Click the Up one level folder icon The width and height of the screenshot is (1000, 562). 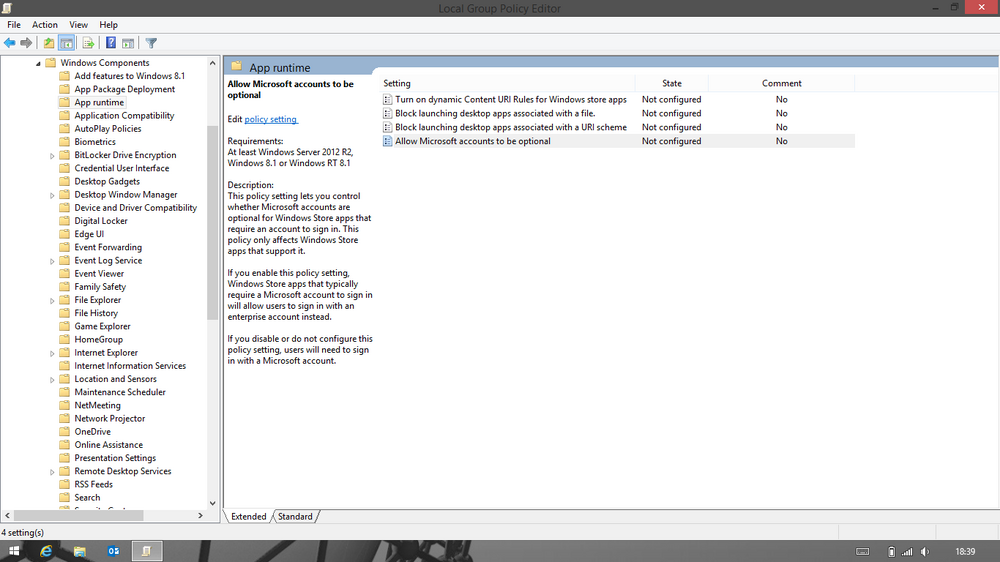(x=48, y=43)
